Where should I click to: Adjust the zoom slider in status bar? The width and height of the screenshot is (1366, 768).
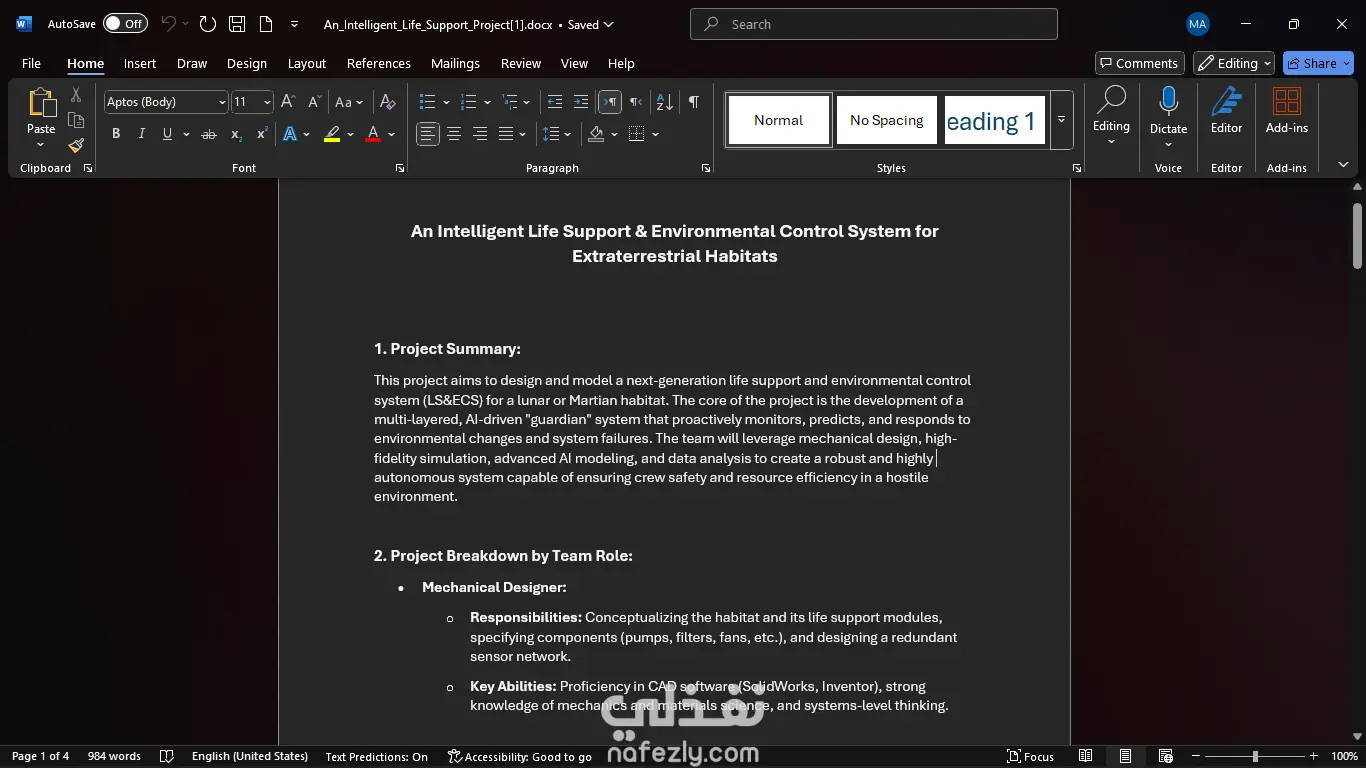point(1255,756)
